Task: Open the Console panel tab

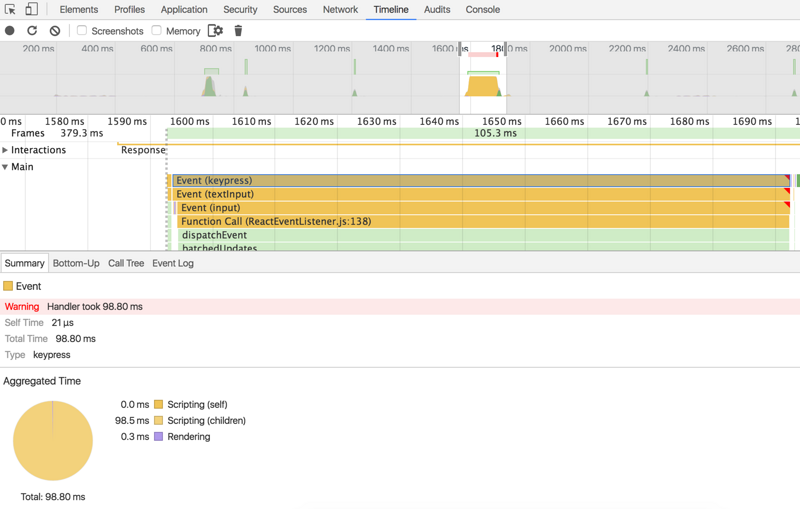Action: tap(483, 9)
